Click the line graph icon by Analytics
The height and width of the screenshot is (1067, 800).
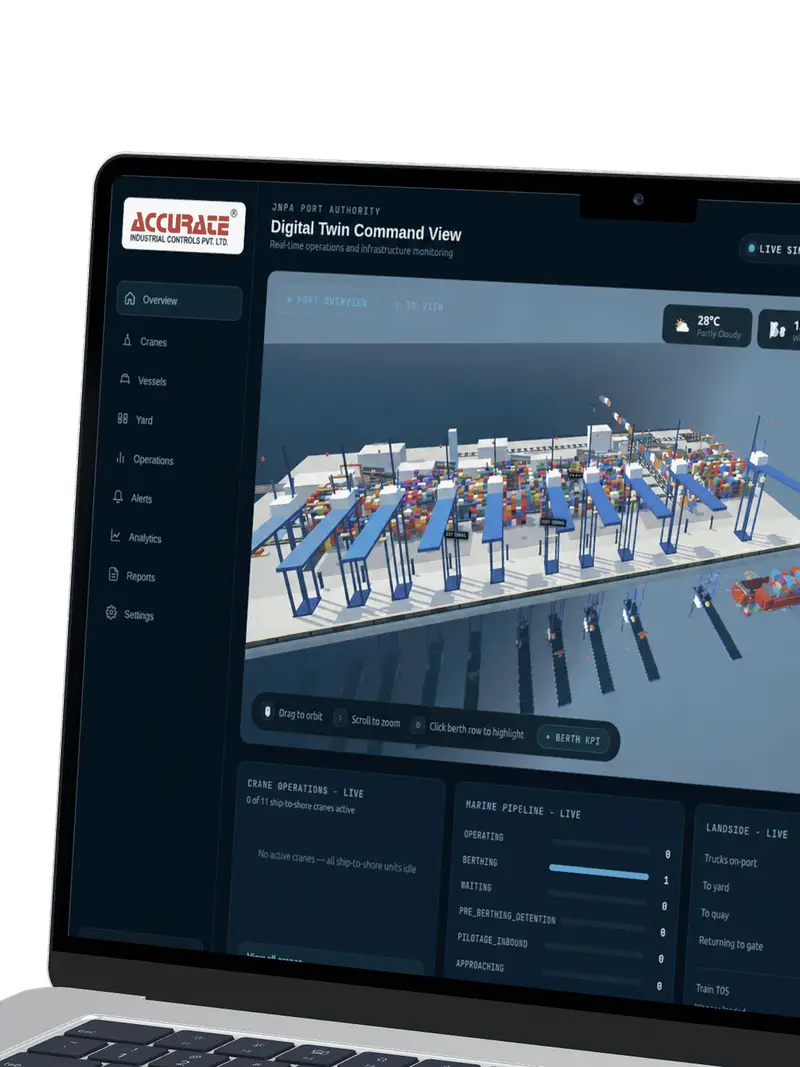[x=116, y=536]
